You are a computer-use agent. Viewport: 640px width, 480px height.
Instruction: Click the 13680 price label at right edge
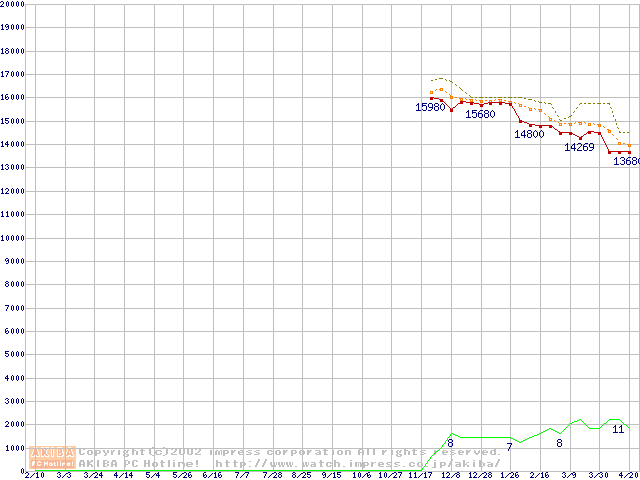pyautogui.click(x=626, y=161)
